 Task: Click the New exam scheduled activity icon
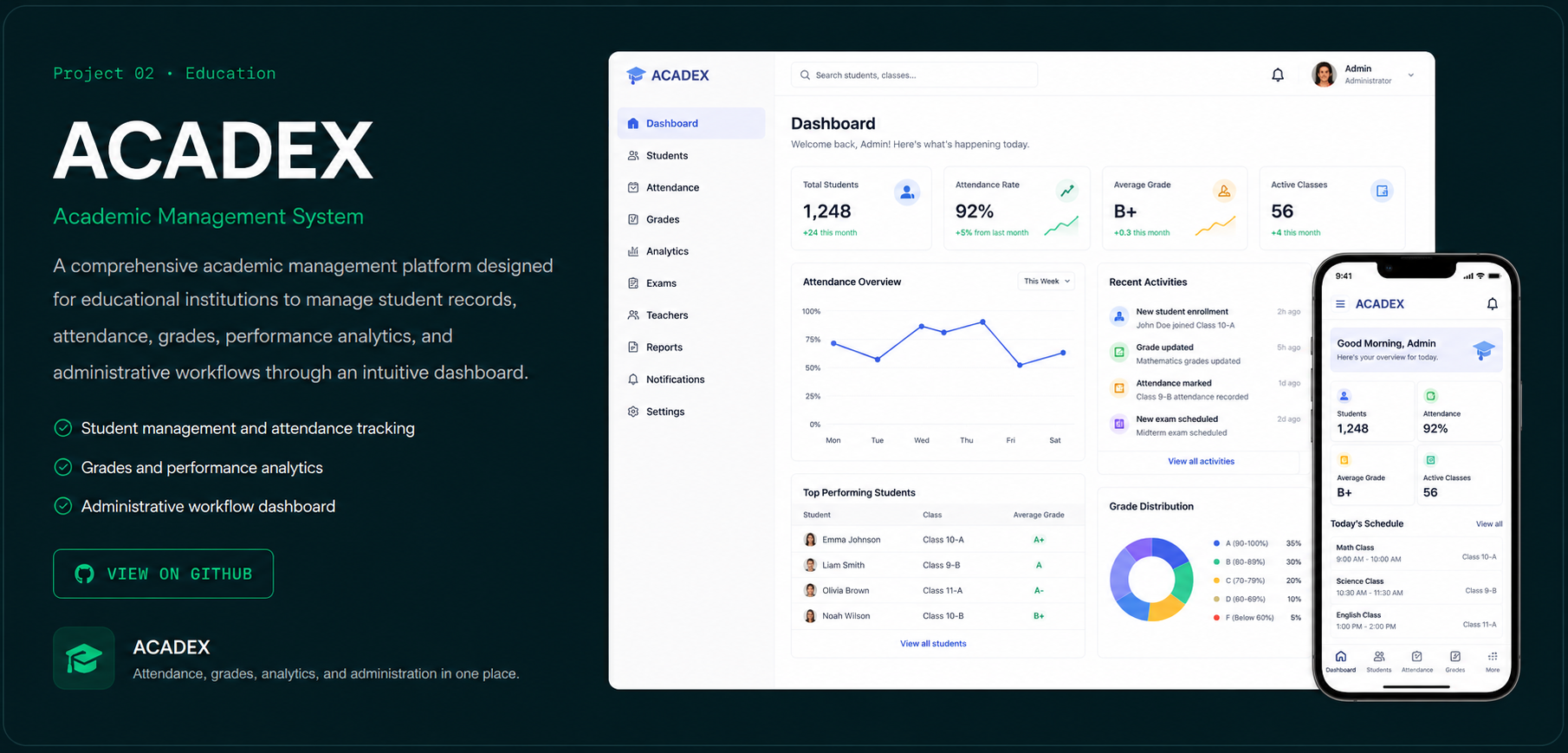click(x=1119, y=425)
